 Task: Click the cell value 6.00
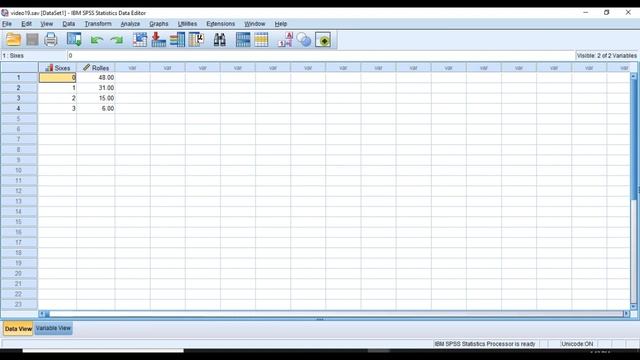point(96,108)
